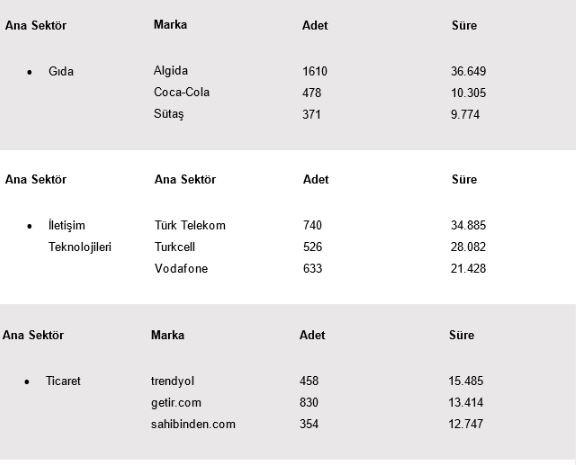
Task: Click Algida's Adet value 1610
Action: click(x=315, y=71)
